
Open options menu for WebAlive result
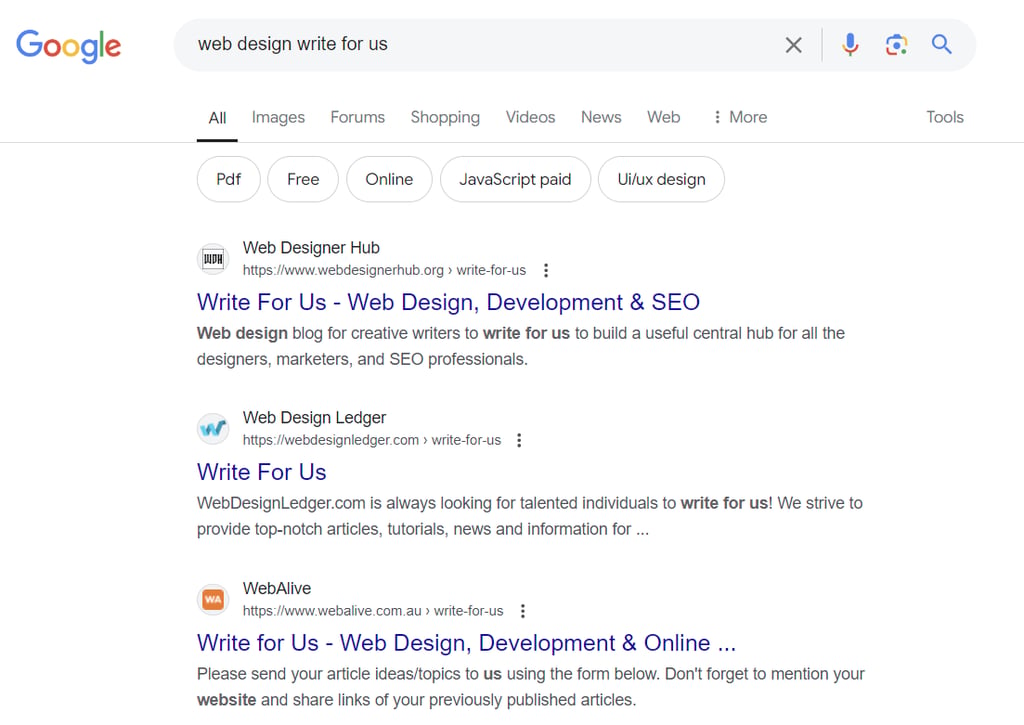pyautogui.click(x=522, y=611)
